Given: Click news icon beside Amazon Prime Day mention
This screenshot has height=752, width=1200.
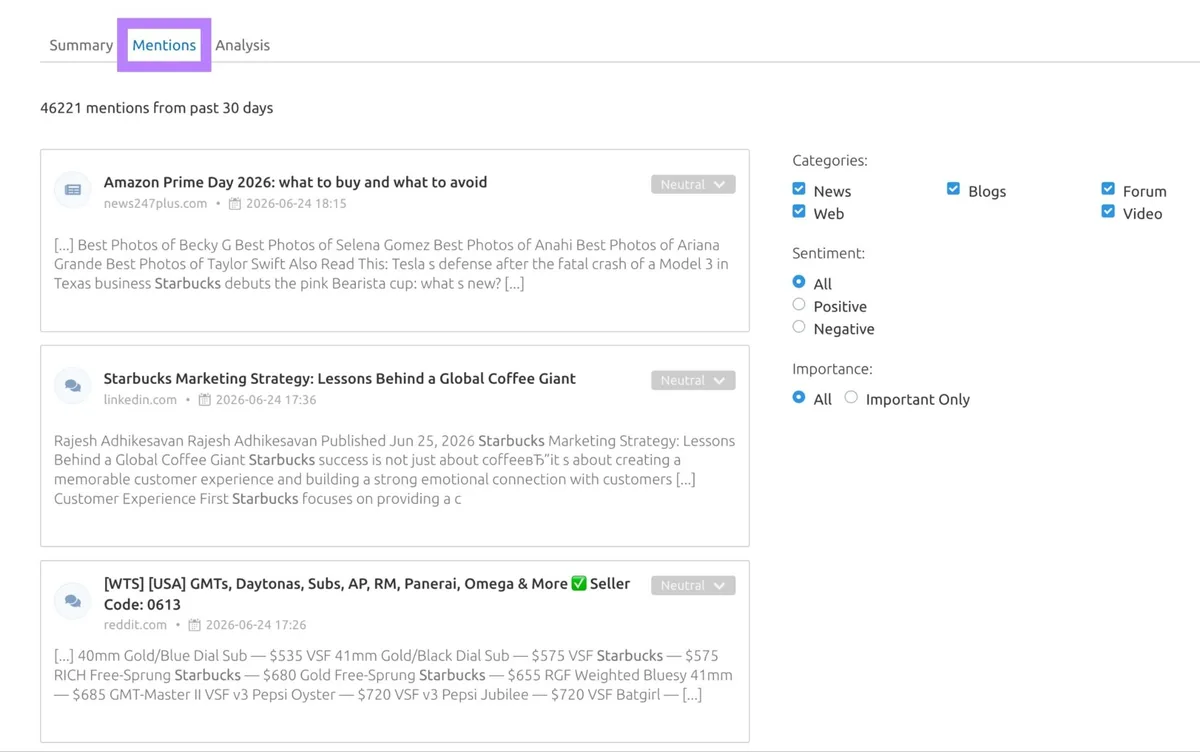Looking at the screenshot, I should coord(73,190).
